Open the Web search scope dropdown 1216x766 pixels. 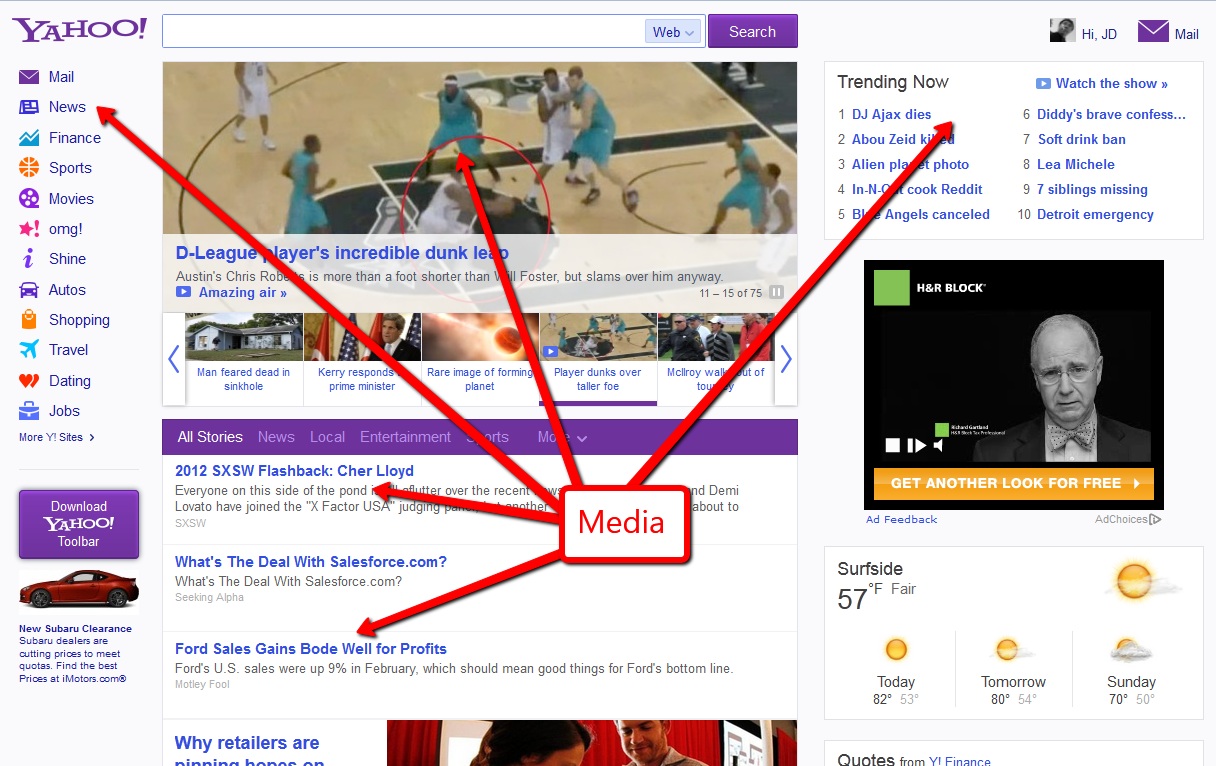point(673,31)
